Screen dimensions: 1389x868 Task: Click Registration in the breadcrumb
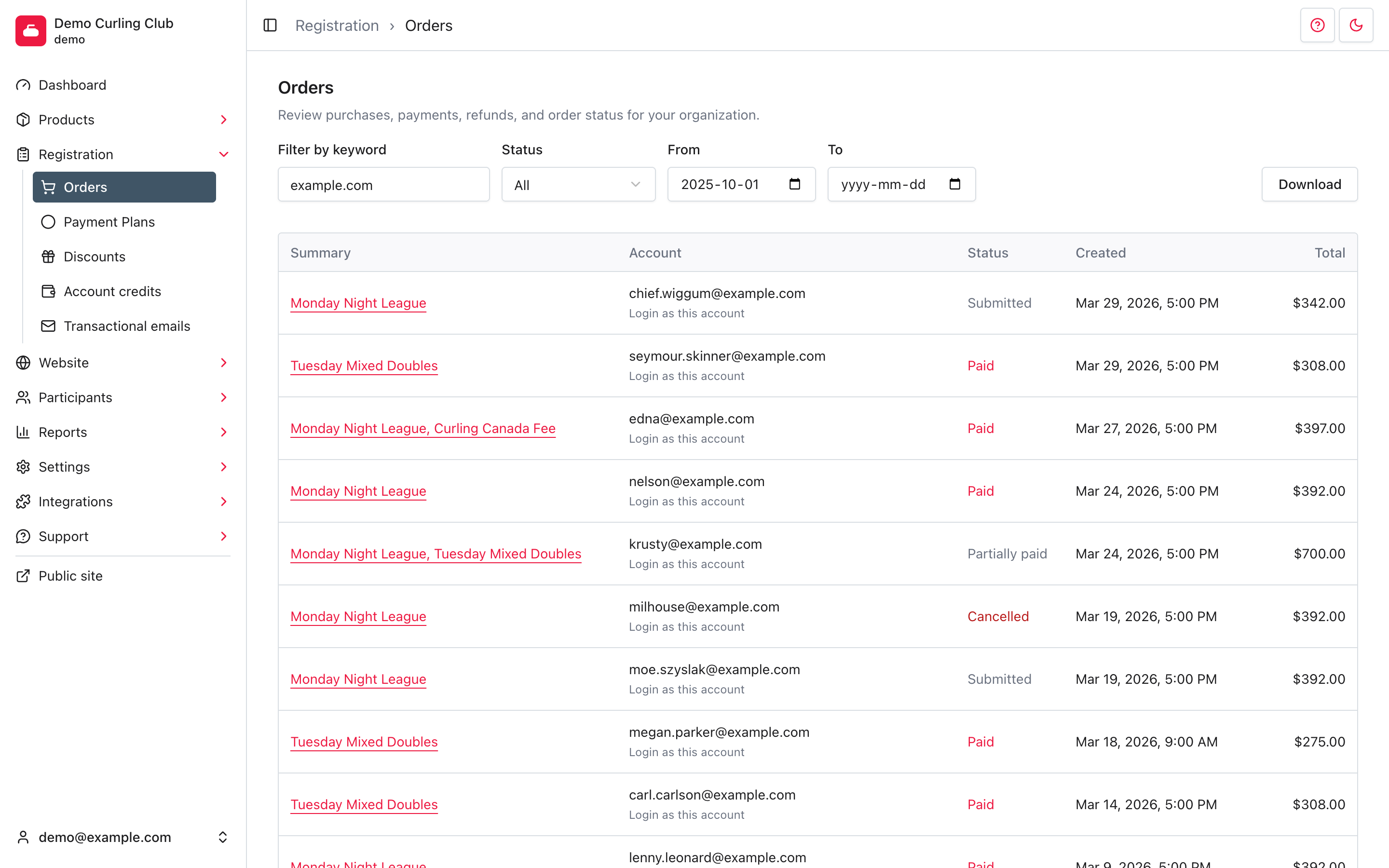[x=337, y=26]
